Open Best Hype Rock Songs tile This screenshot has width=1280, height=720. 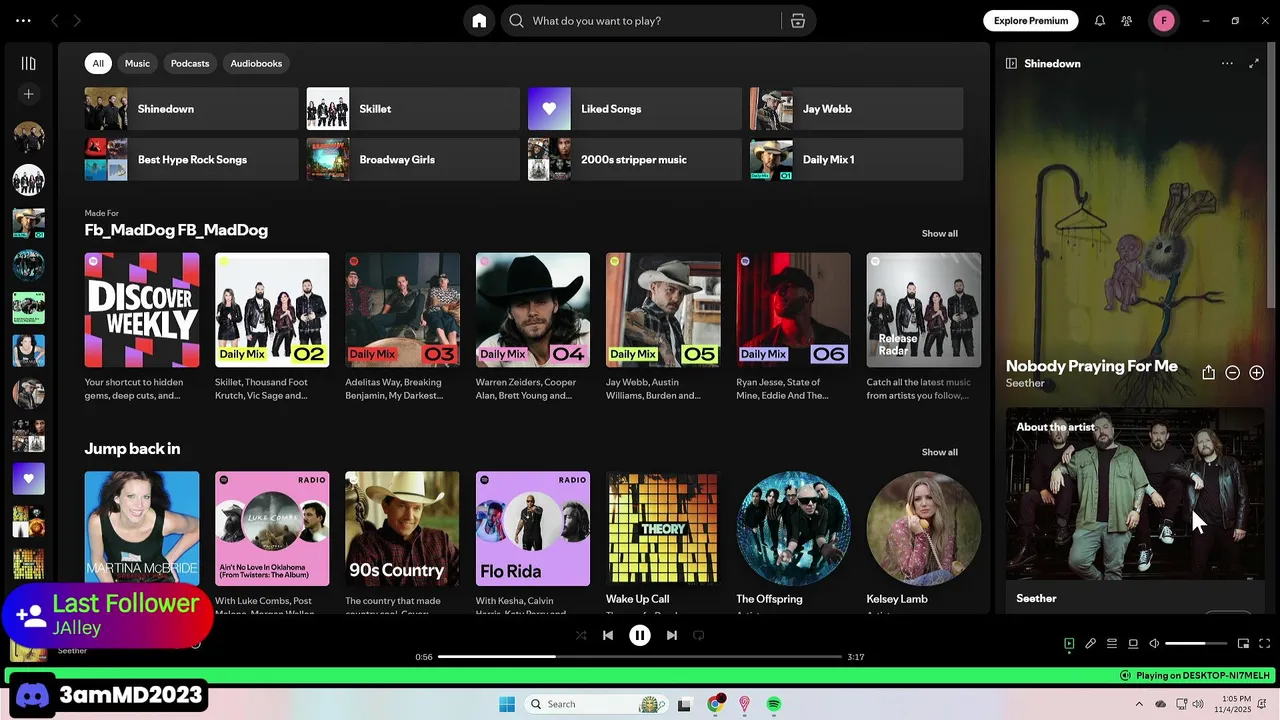pyautogui.click(x=191, y=160)
